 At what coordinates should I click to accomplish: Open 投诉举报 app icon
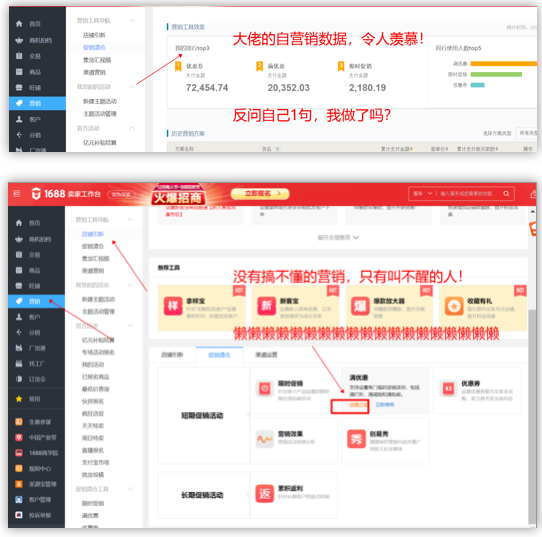pyautogui.click(x=19, y=515)
